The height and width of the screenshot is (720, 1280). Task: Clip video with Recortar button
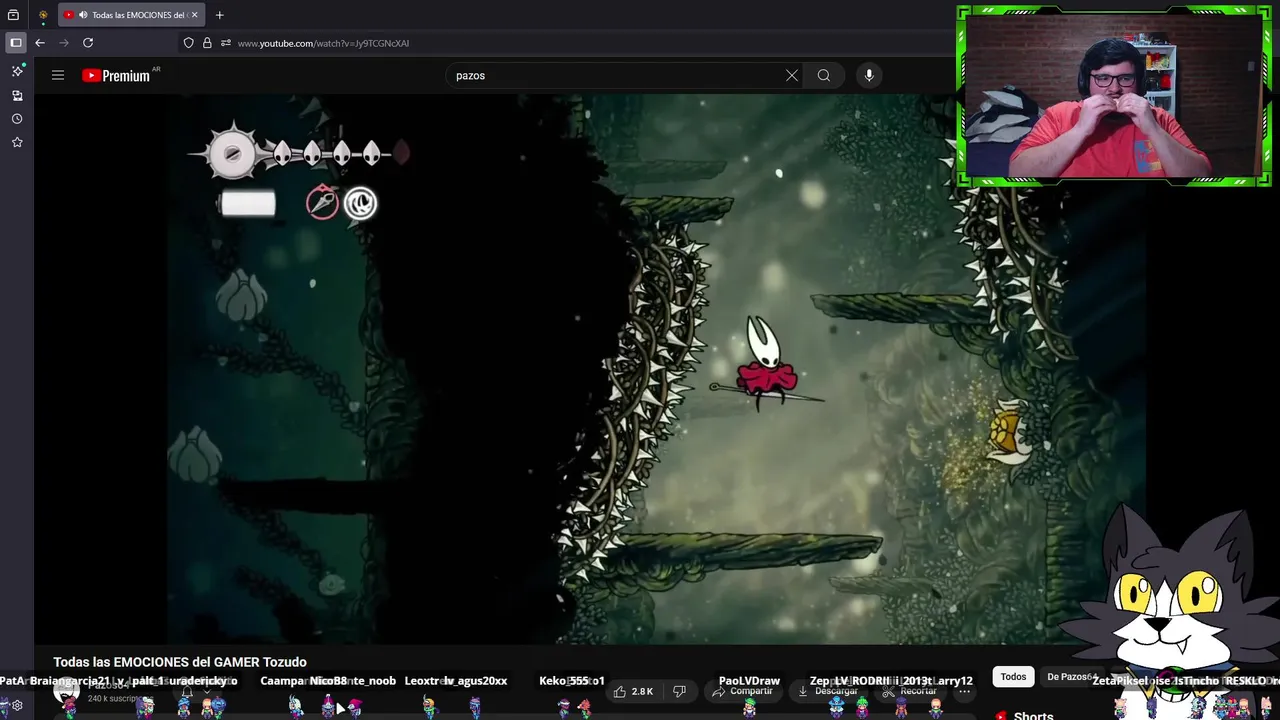(x=909, y=691)
